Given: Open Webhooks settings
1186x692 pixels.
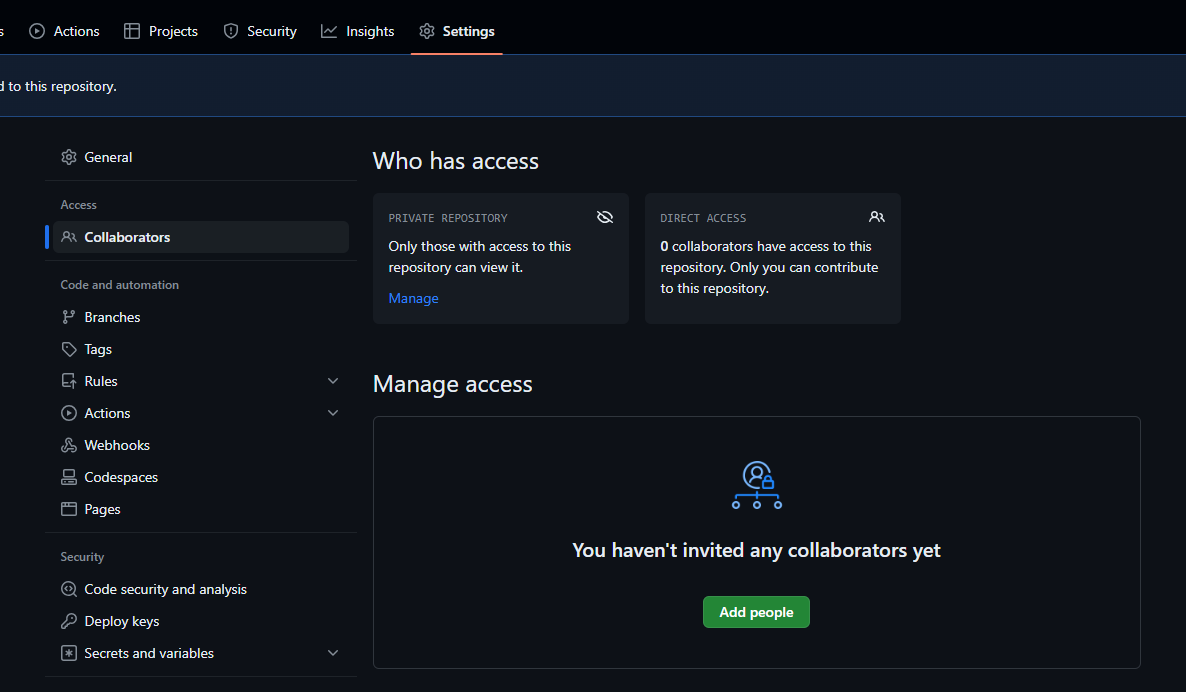Looking at the screenshot, I should point(201,445).
